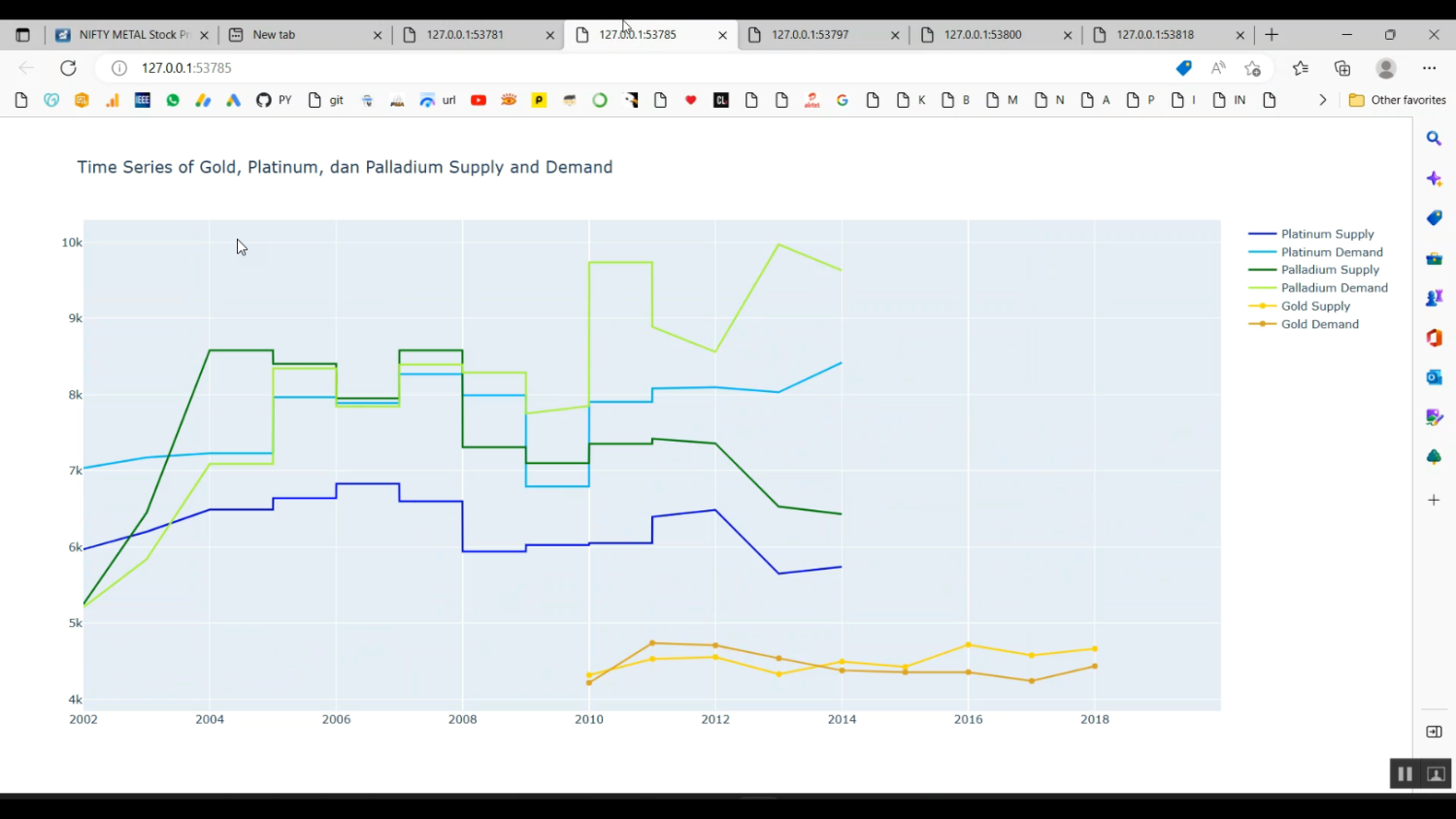The image size is (1456, 819).
Task: Toggle Gold Supply series in legend
Action: tap(1314, 306)
